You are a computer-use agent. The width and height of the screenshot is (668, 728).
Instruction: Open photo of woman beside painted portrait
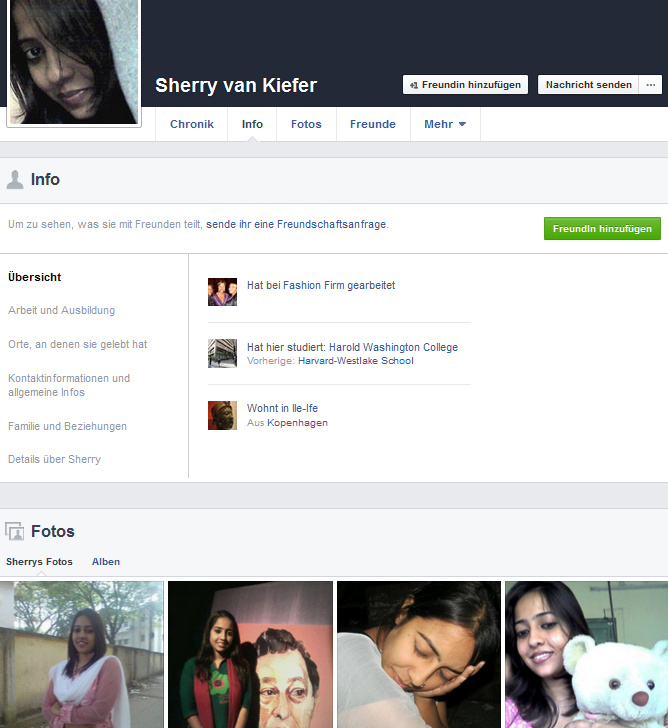(x=251, y=655)
